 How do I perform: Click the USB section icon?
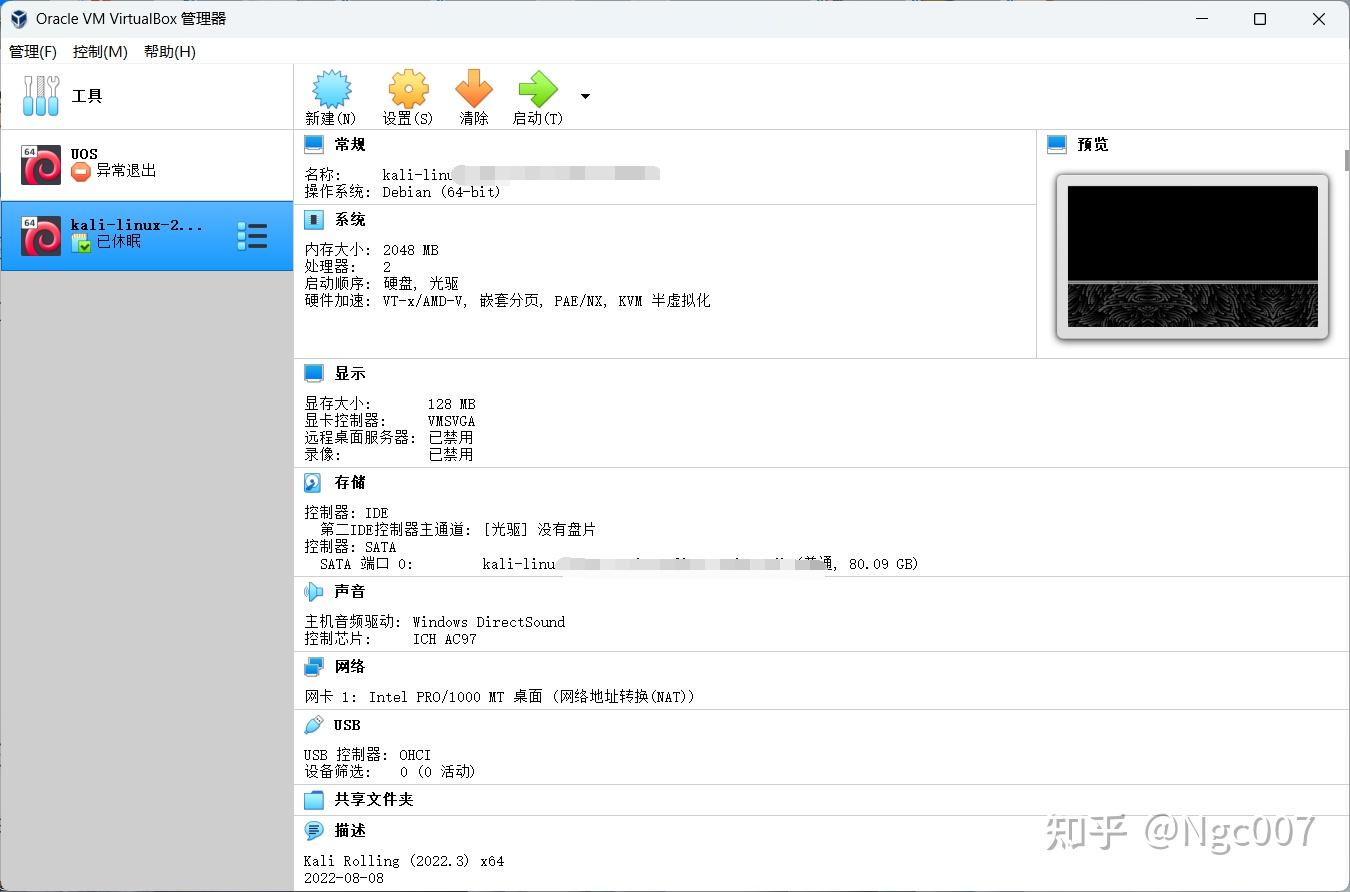pos(313,724)
